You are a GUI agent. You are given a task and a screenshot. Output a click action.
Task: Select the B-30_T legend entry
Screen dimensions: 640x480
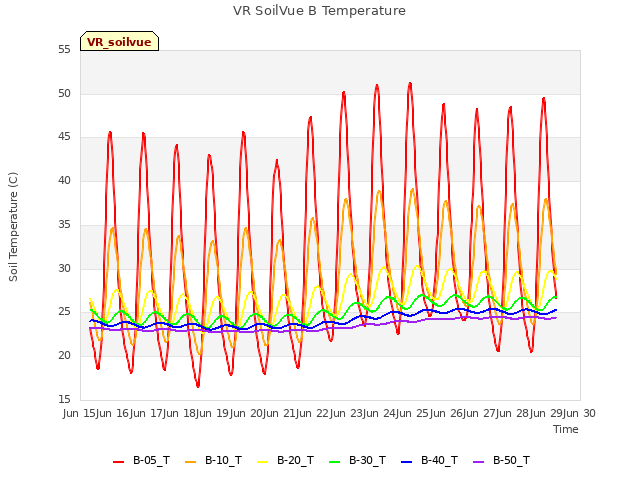(x=357, y=461)
